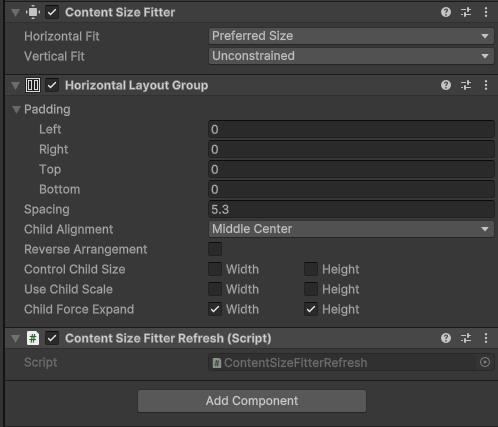The width and height of the screenshot is (498, 427).
Task: Click the Content Size Fitter component icon
Action: click(x=33, y=12)
